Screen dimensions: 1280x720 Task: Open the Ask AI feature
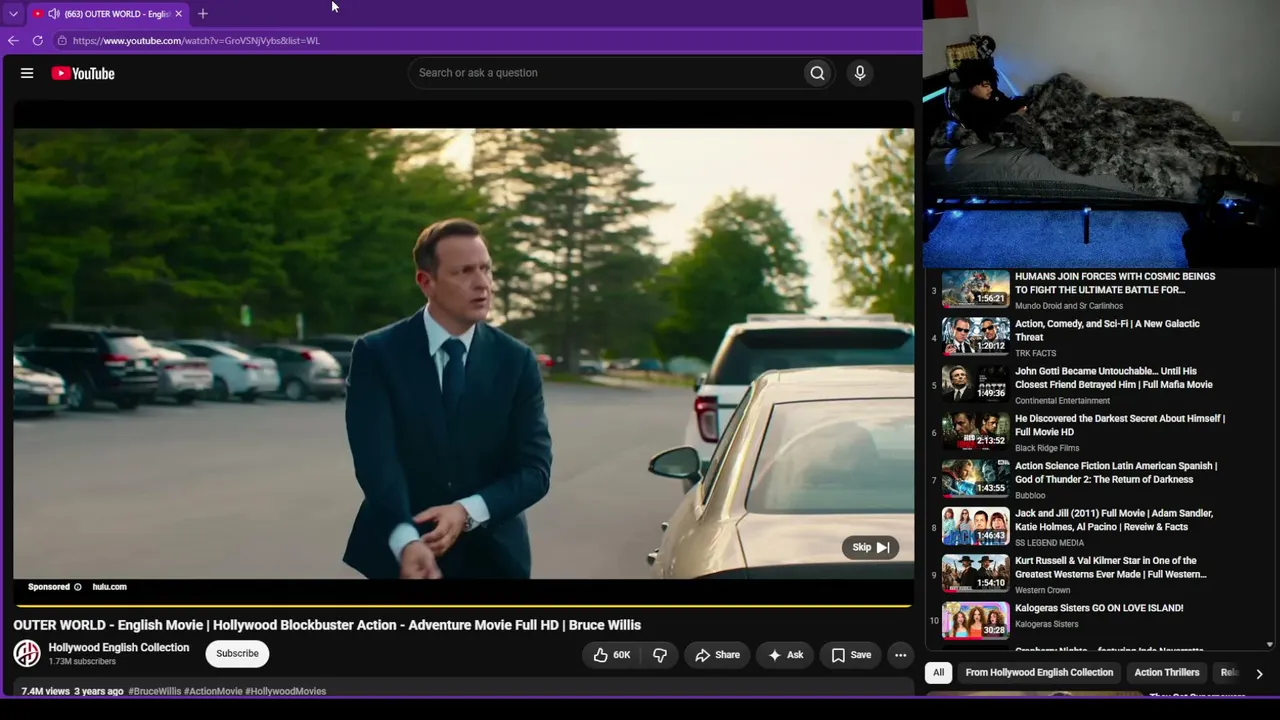pos(785,655)
